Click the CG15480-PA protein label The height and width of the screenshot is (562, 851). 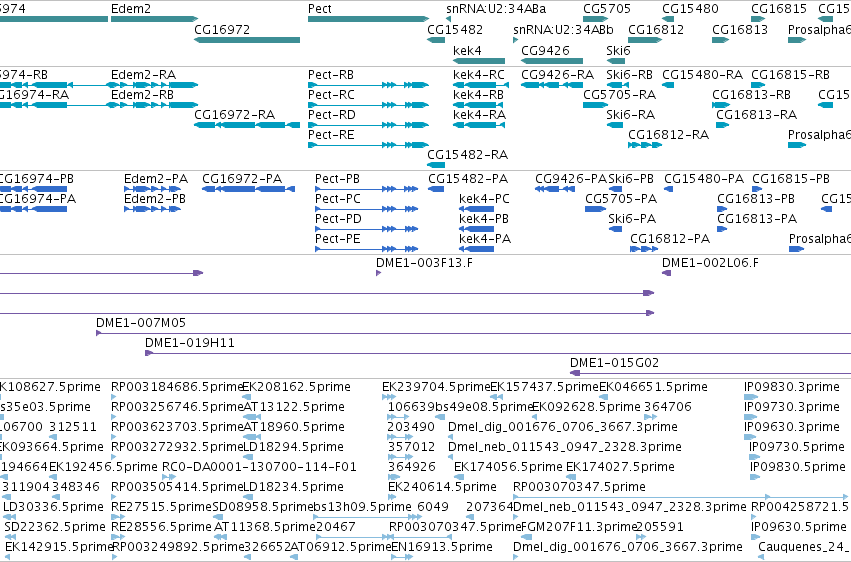click(704, 178)
